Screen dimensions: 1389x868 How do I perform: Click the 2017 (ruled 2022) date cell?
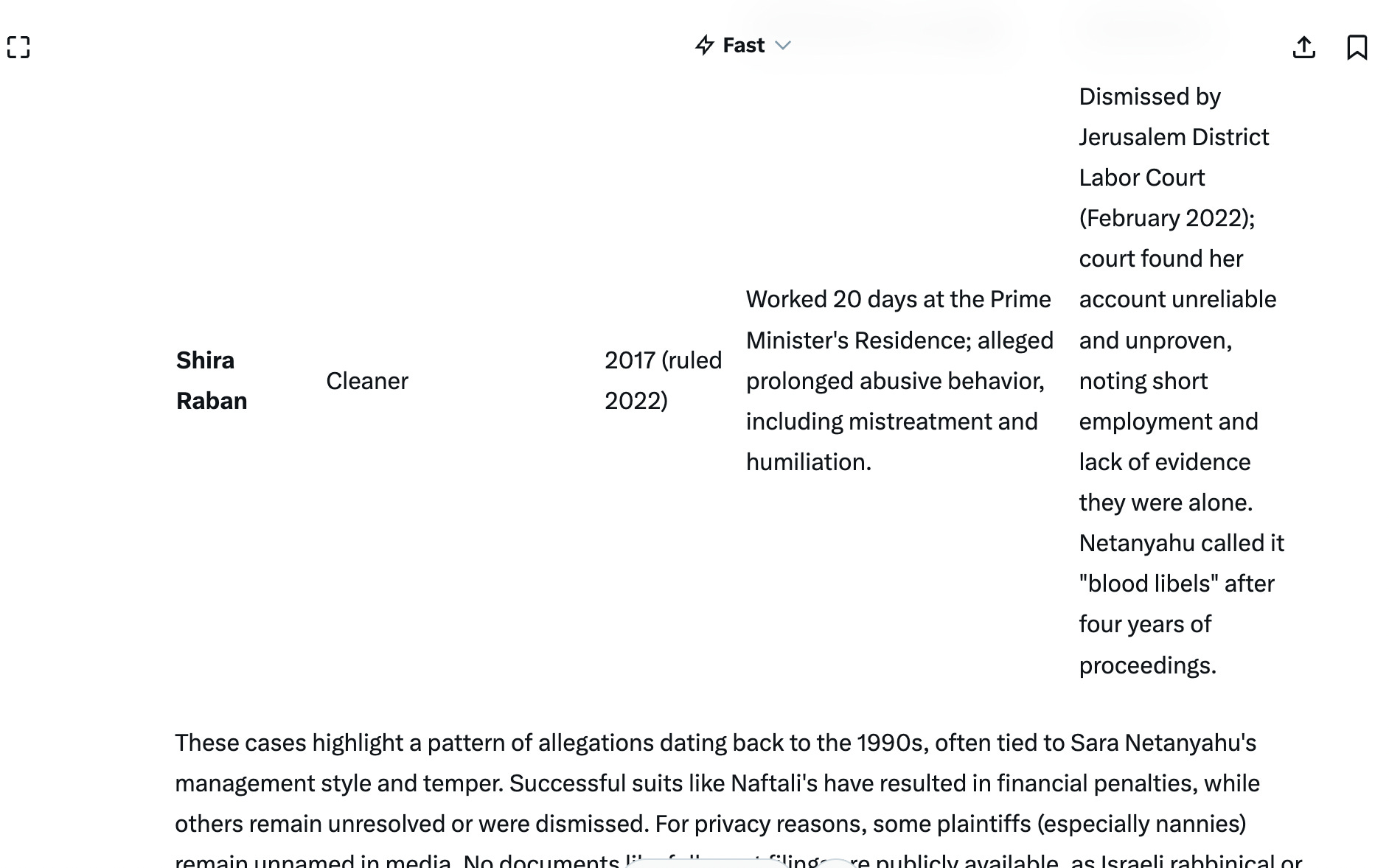[x=663, y=380]
